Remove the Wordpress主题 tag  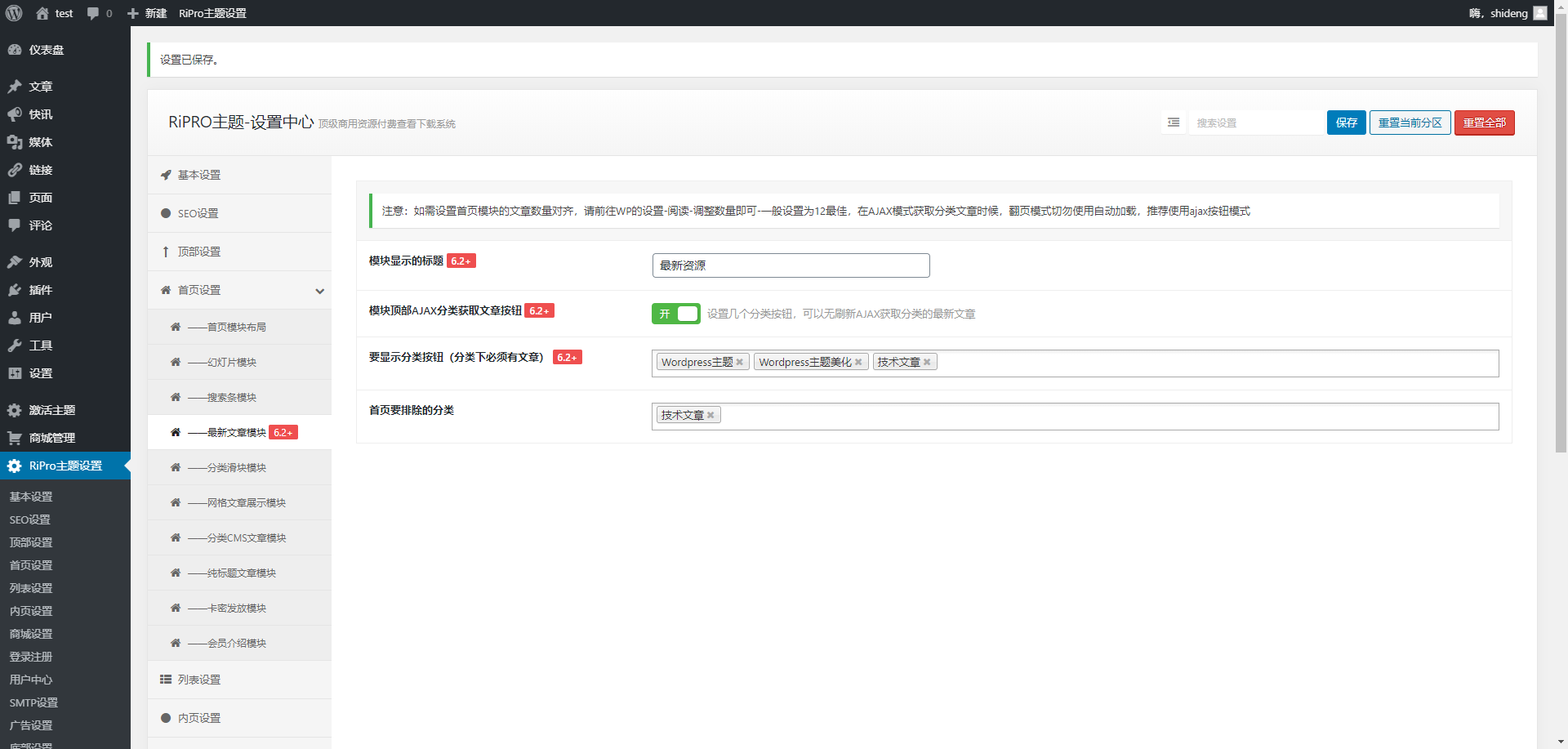[740, 363]
